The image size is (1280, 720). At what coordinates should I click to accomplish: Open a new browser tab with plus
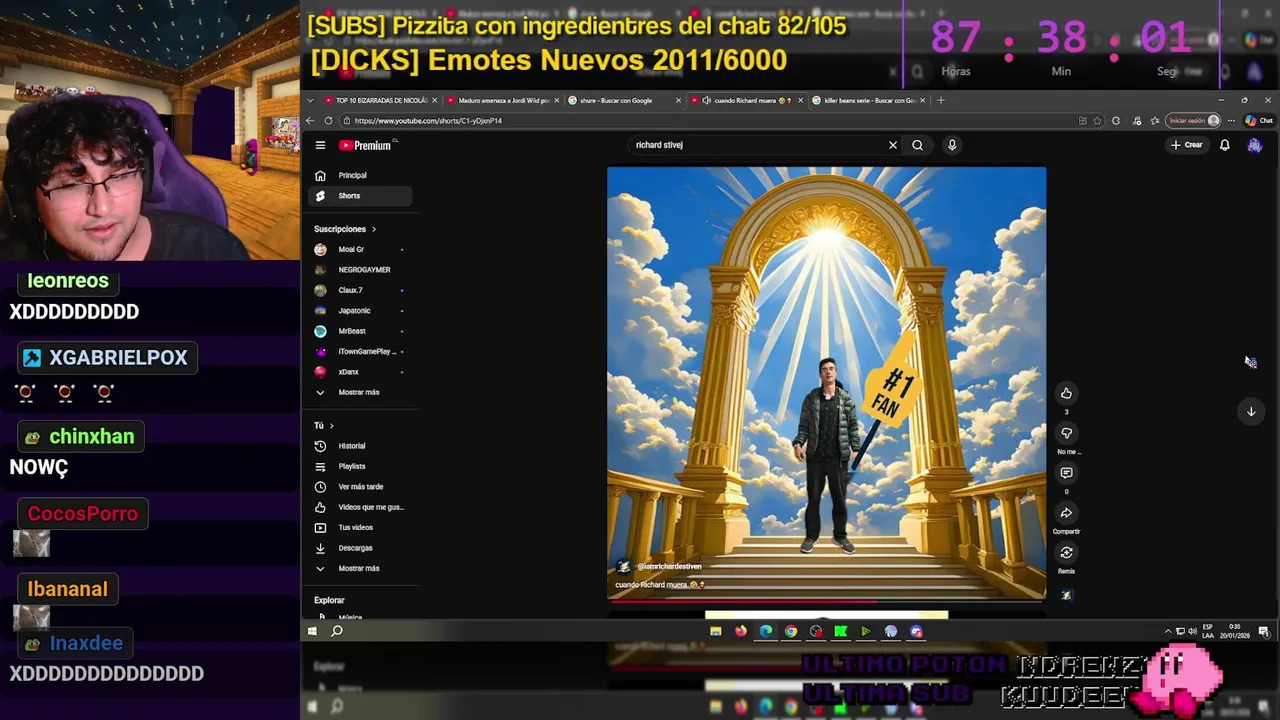940,100
